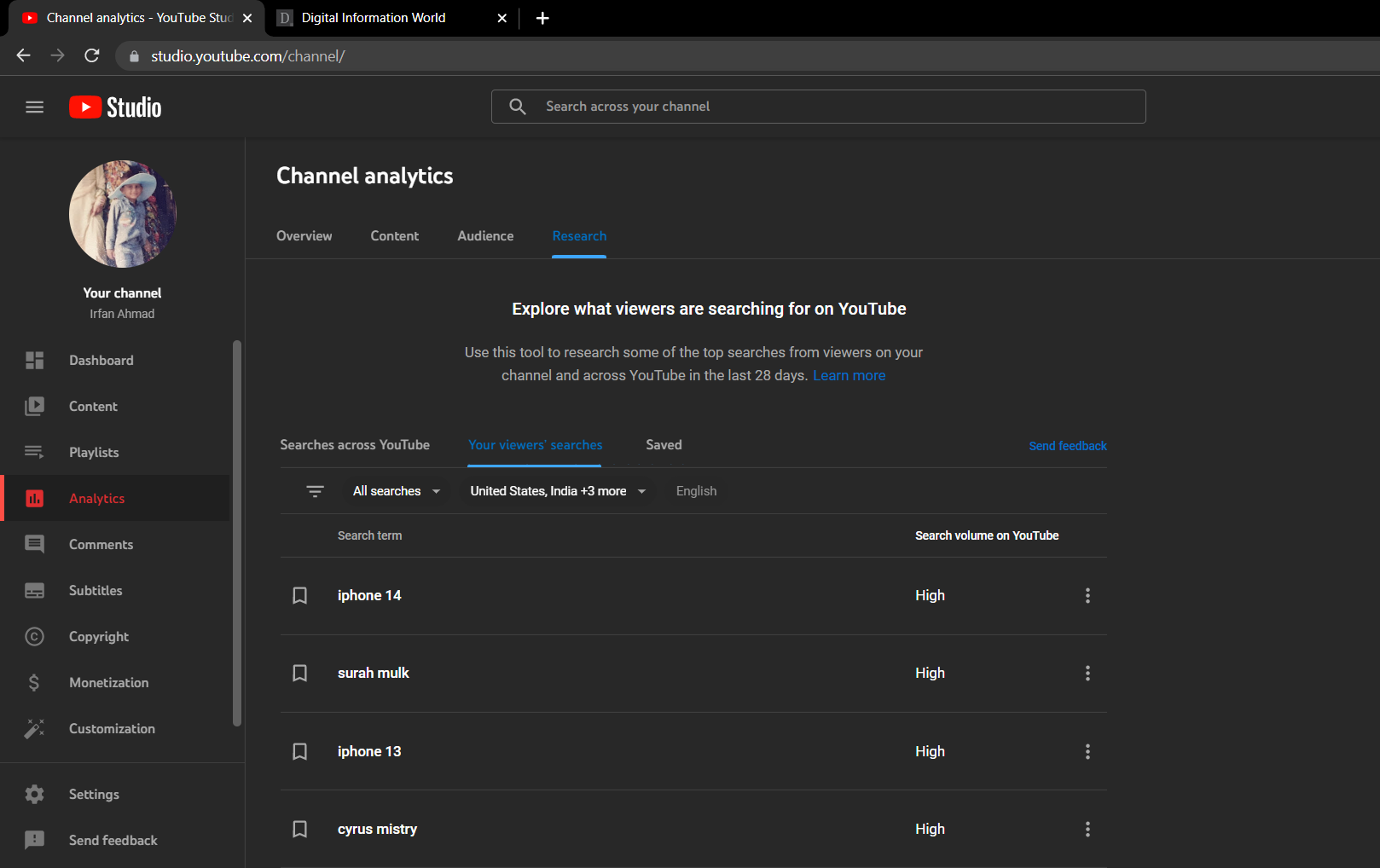Viewport: 1380px width, 868px height.
Task: Click the sidebar scrollbar
Action: (237, 534)
